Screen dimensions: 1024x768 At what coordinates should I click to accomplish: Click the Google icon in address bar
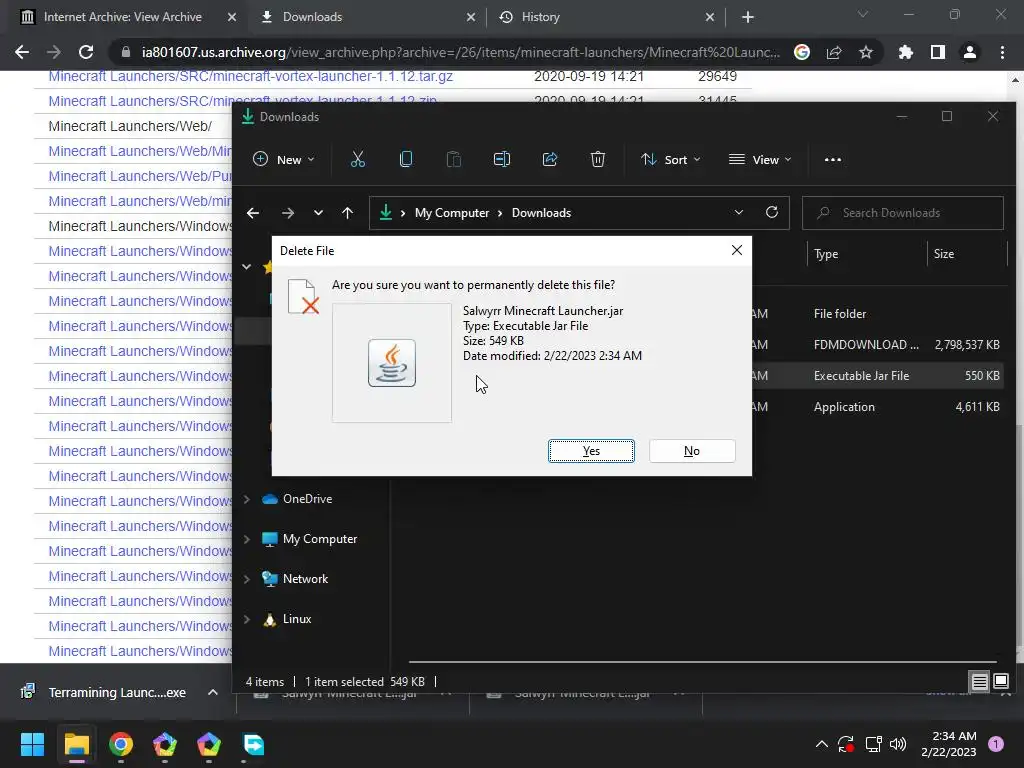(x=802, y=52)
